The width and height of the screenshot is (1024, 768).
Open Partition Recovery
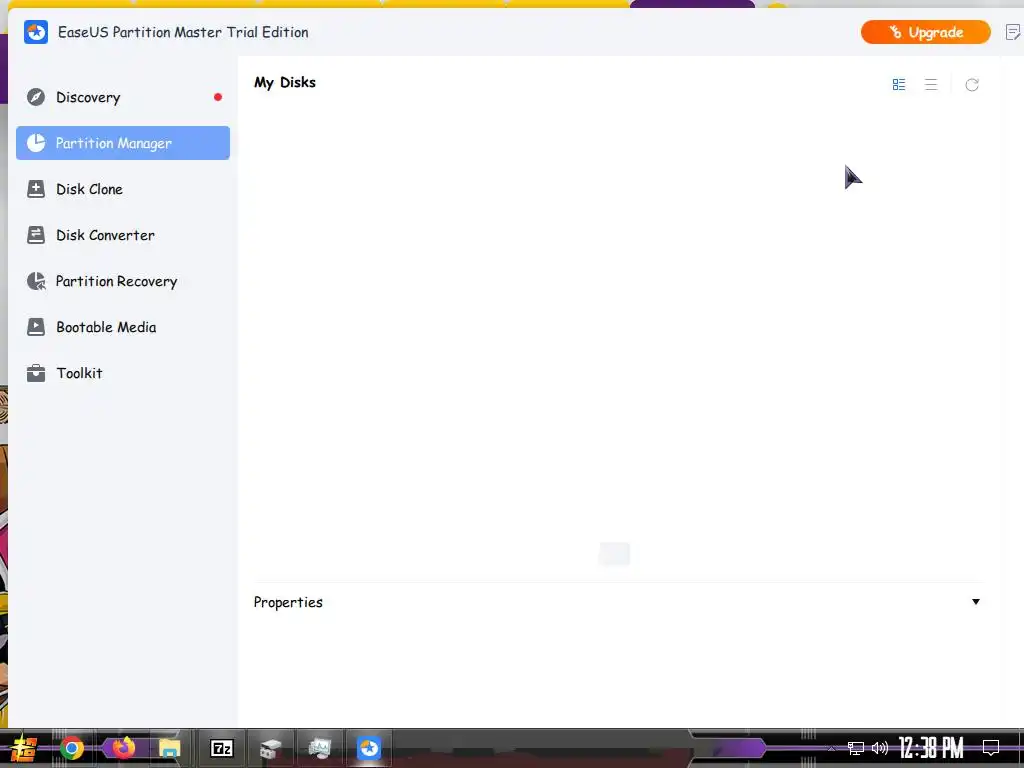click(x=123, y=281)
